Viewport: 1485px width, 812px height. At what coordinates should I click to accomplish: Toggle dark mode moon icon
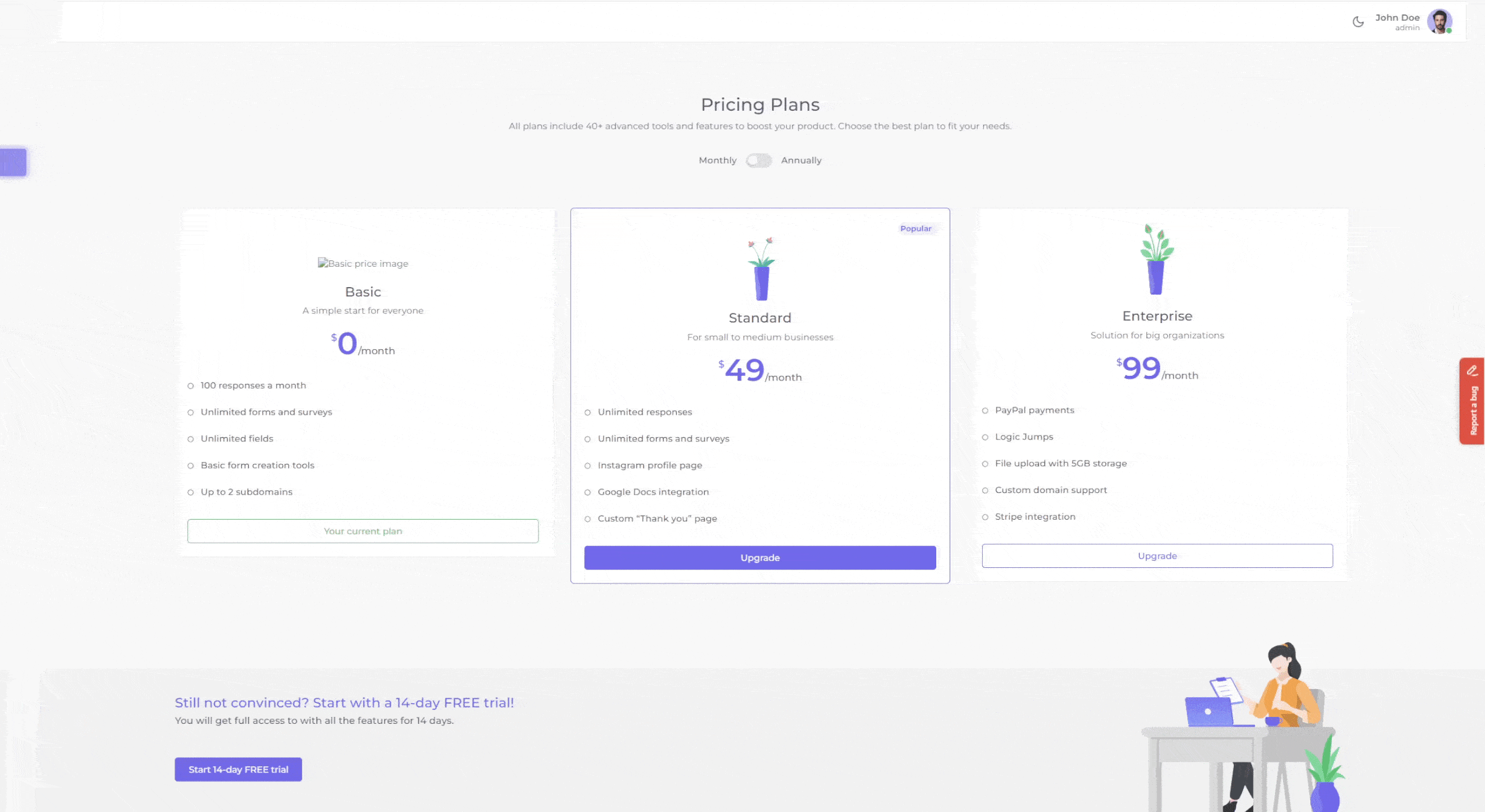coord(1358,22)
